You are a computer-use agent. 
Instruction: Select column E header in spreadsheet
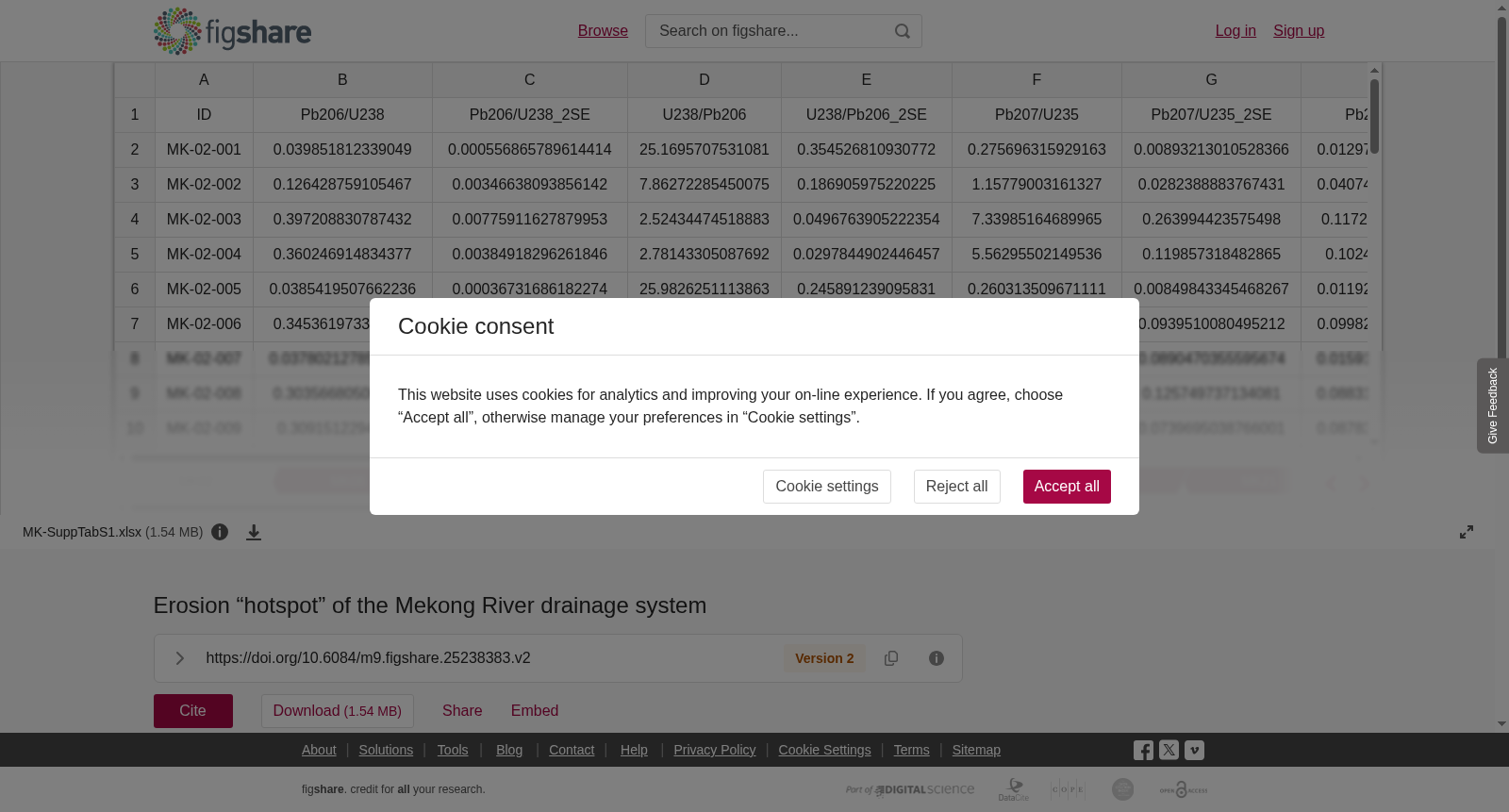coord(867,80)
